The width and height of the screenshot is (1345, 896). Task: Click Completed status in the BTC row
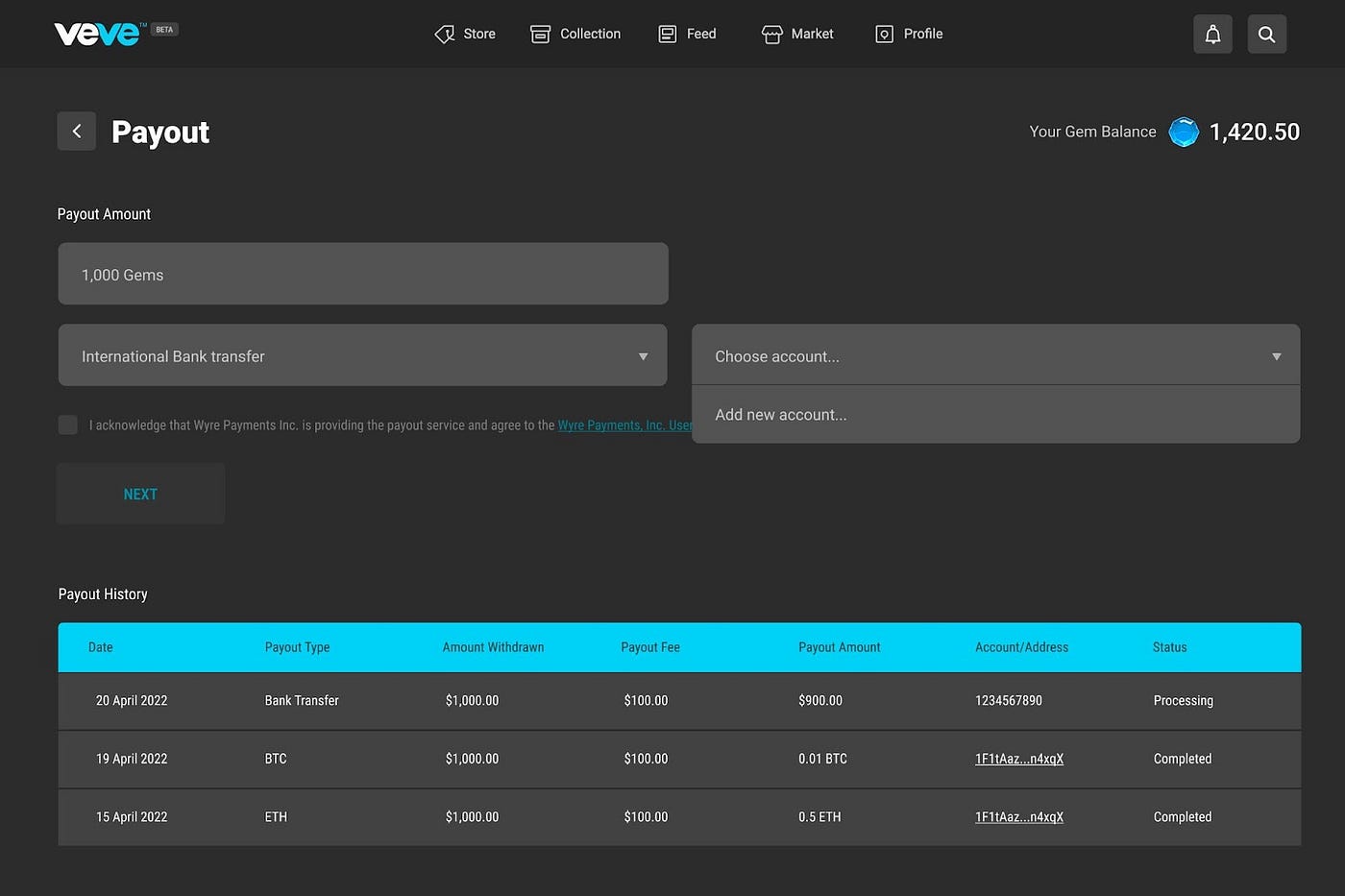point(1183,759)
